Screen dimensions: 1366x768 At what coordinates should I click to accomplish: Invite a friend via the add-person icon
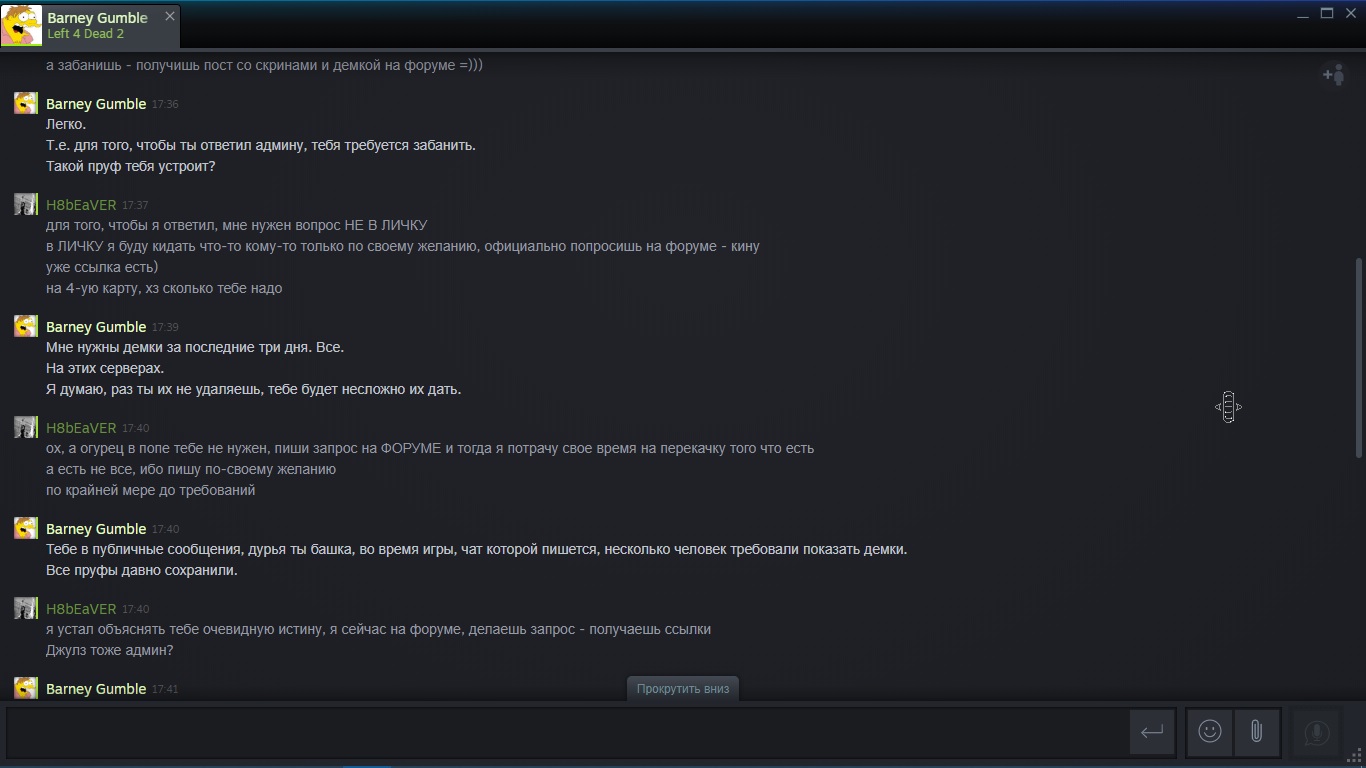pyautogui.click(x=1334, y=74)
